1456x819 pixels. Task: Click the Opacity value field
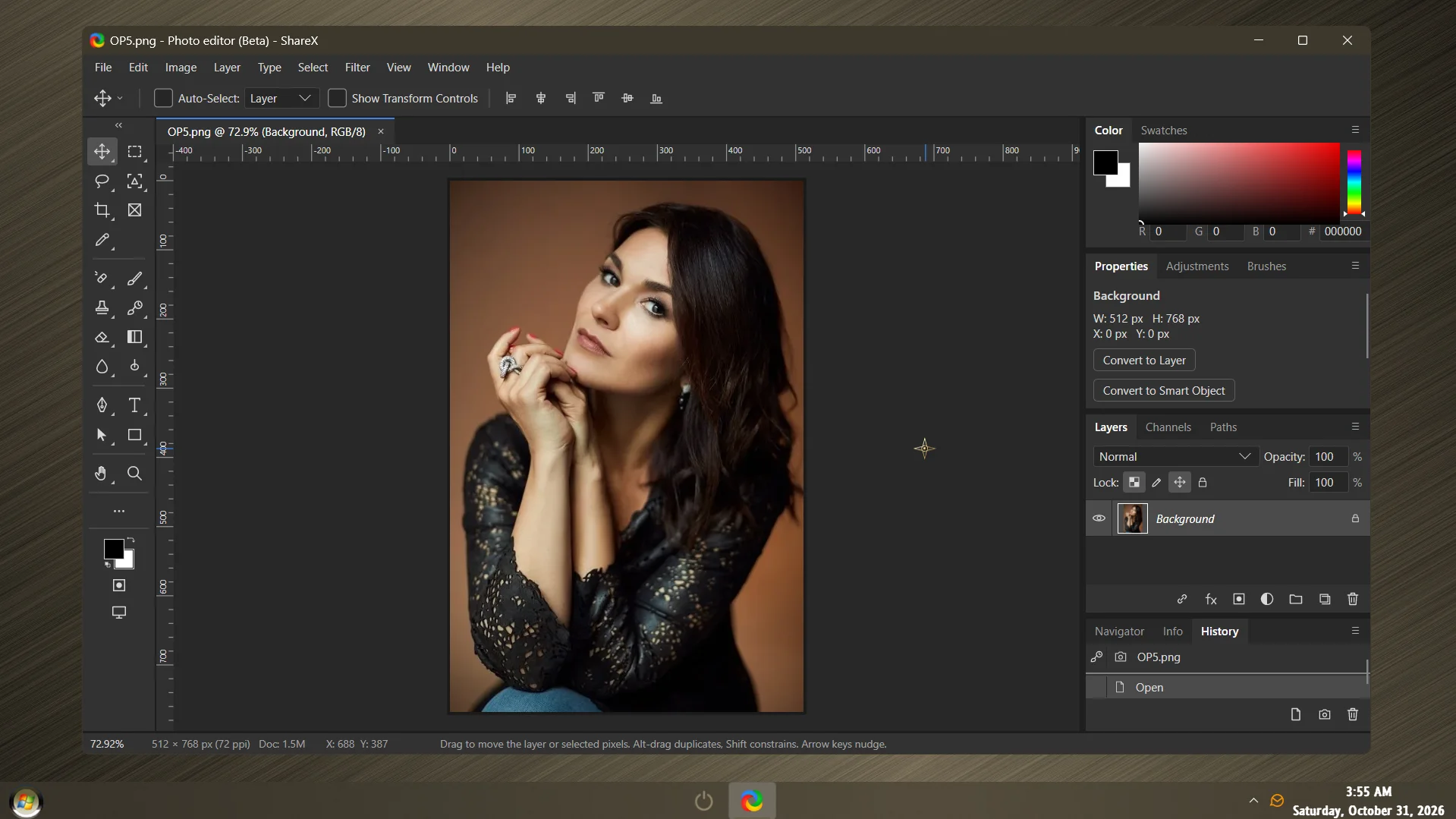[x=1328, y=456]
